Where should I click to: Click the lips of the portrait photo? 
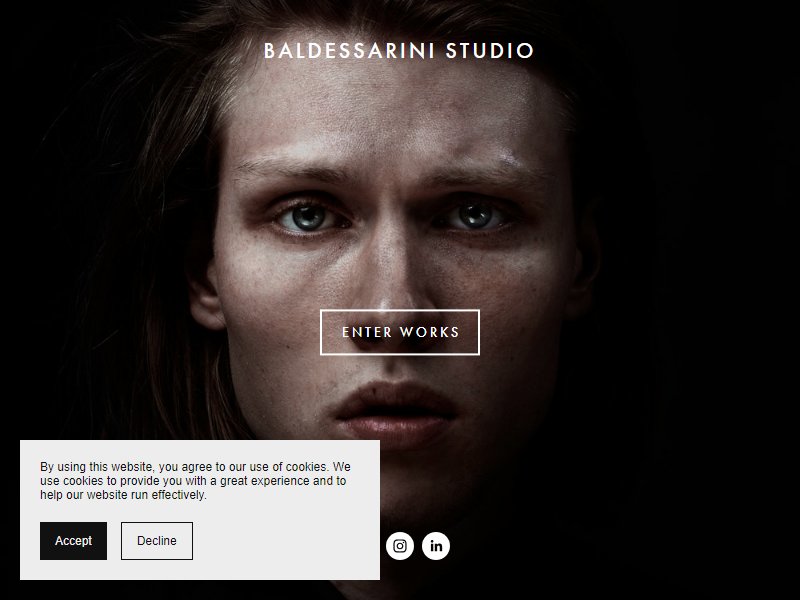pyautogui.click(x=395, y=414)
